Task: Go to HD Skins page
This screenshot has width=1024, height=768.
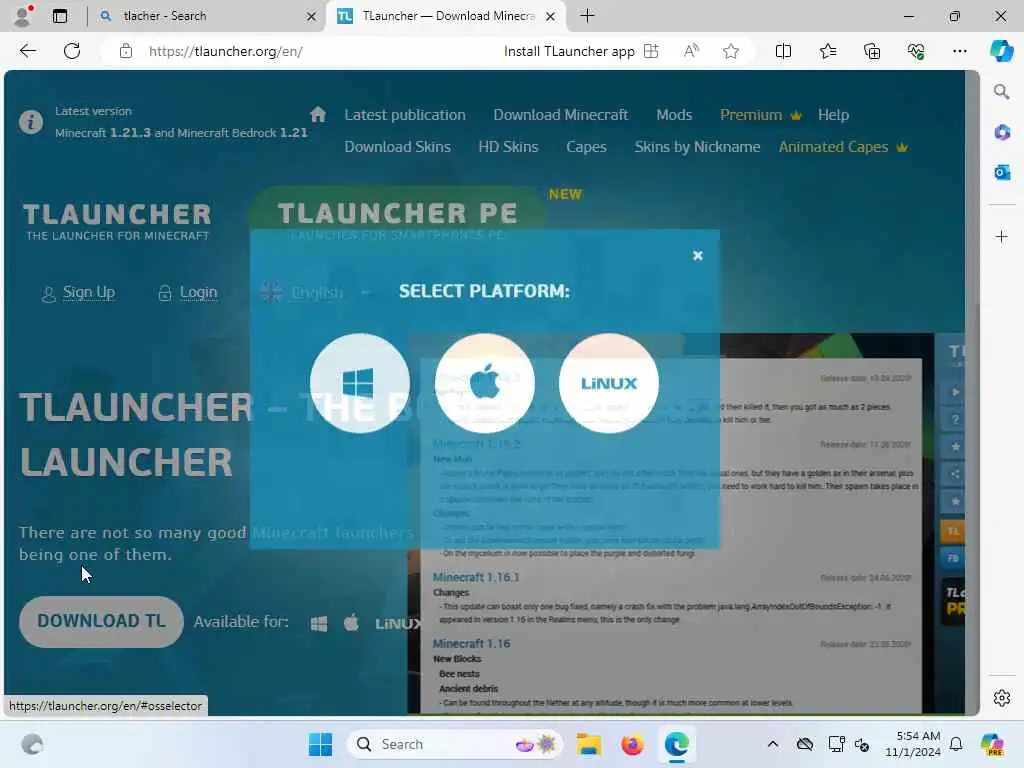Action: pos(508,147)
